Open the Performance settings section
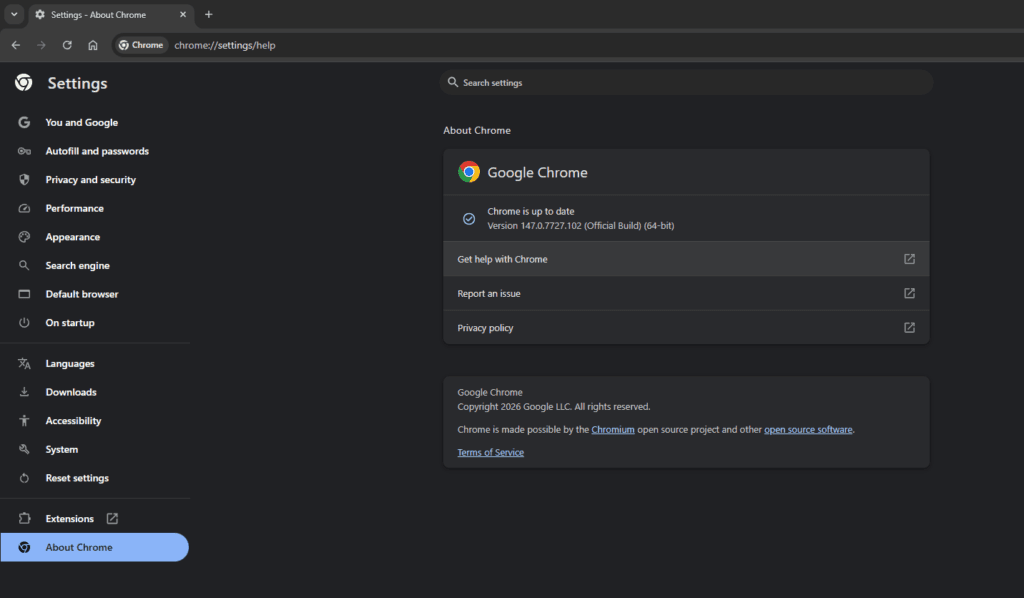This screenshot has width=1024, height=598. tap(74, 208)
